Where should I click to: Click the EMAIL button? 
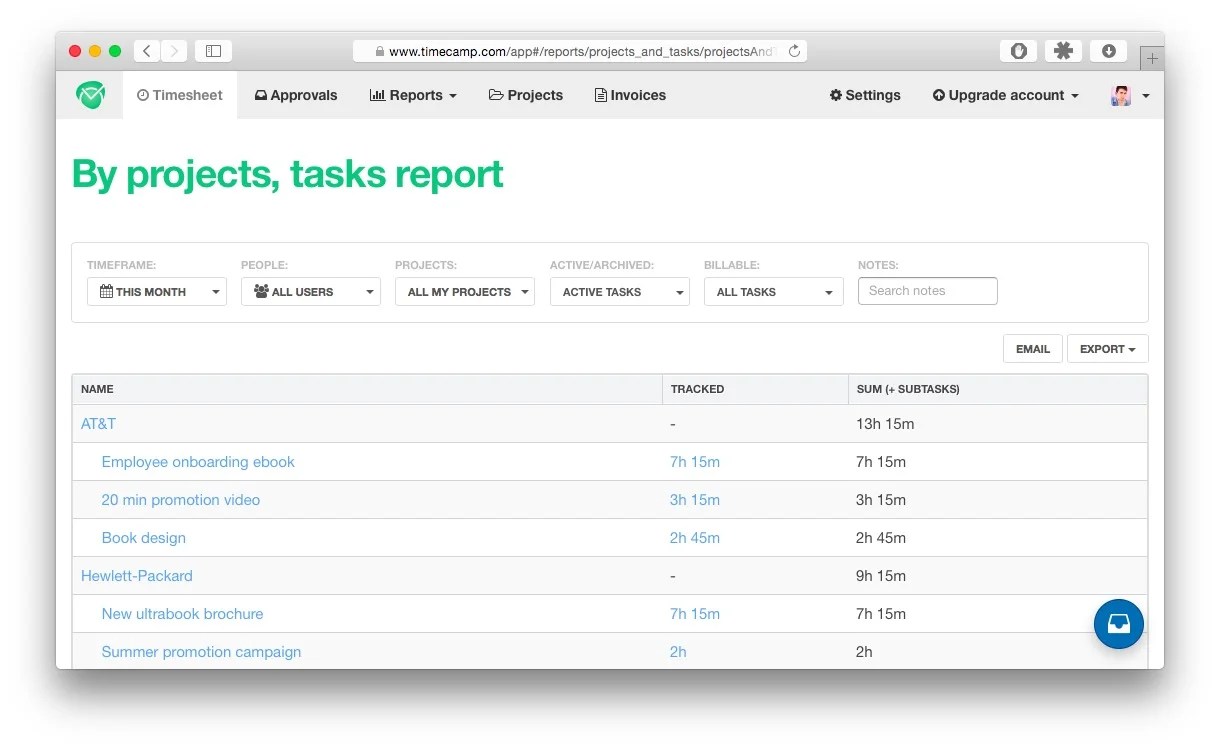[1032, 348]
